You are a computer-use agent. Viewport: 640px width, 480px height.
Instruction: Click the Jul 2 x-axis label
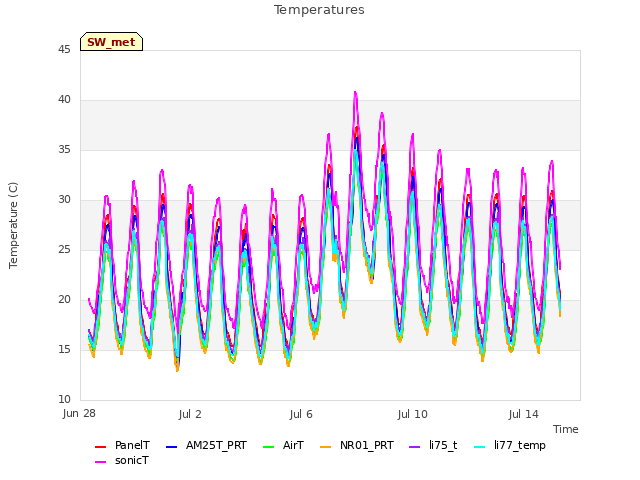pyautogui.click(x=190, y=414)
